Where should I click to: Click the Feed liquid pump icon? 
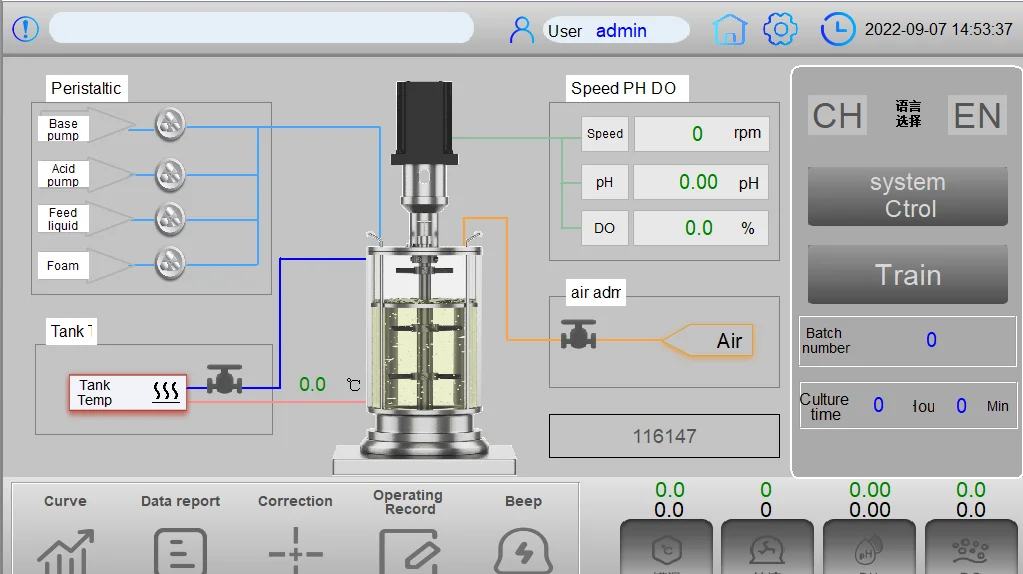coord(170,217)
